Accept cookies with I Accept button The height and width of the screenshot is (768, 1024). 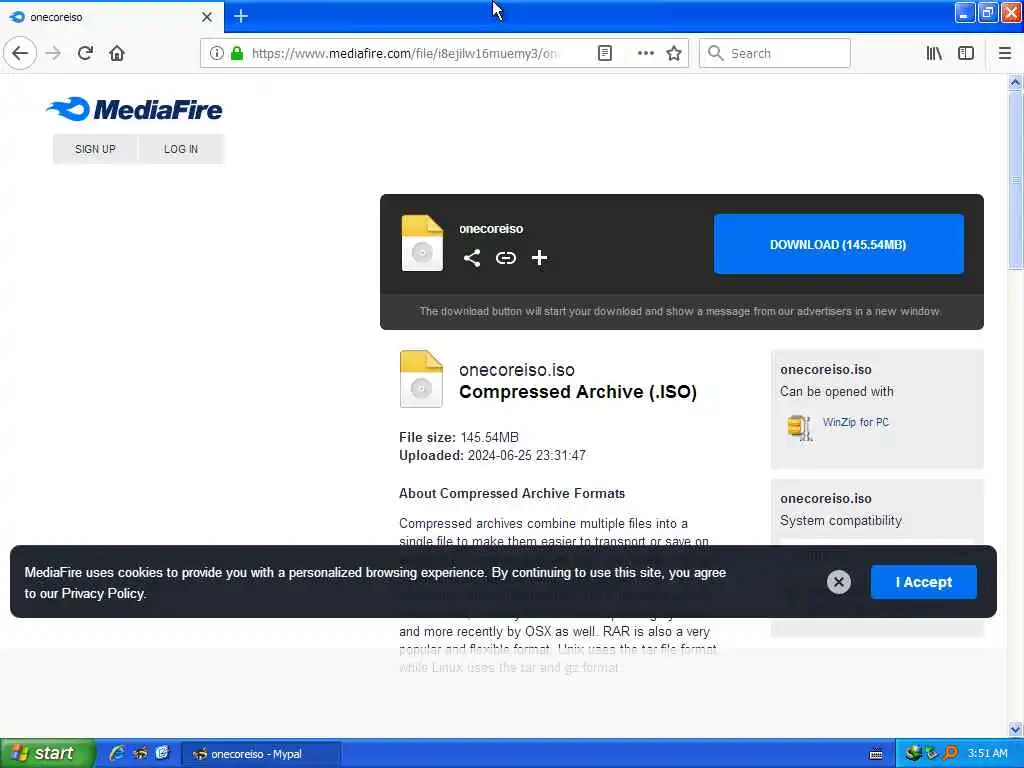(923, 582)
